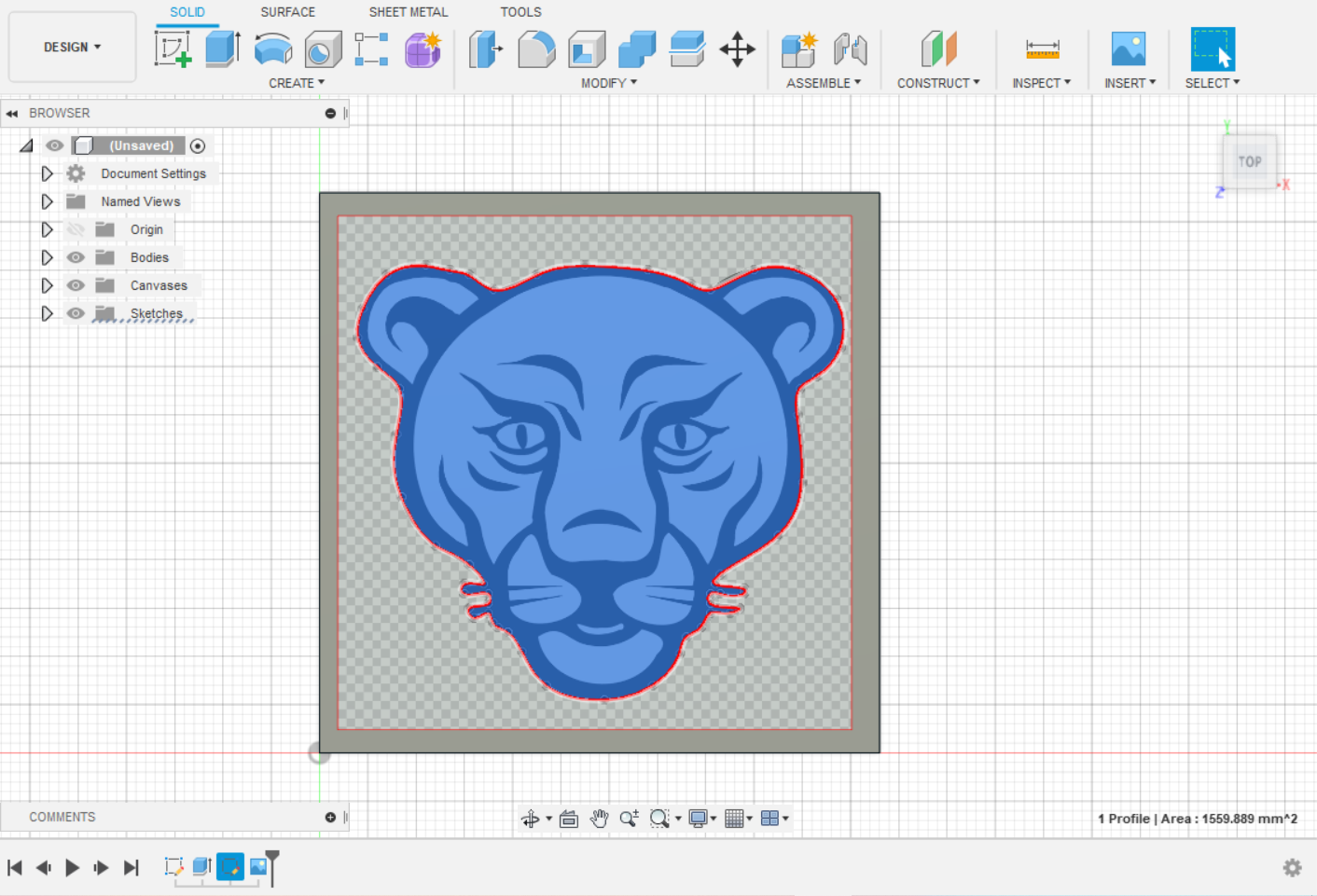This screenshot has height=896, width=1317.
Task: Select the Create Form tool
Action: pyautogui.click(x=423, y=49)
